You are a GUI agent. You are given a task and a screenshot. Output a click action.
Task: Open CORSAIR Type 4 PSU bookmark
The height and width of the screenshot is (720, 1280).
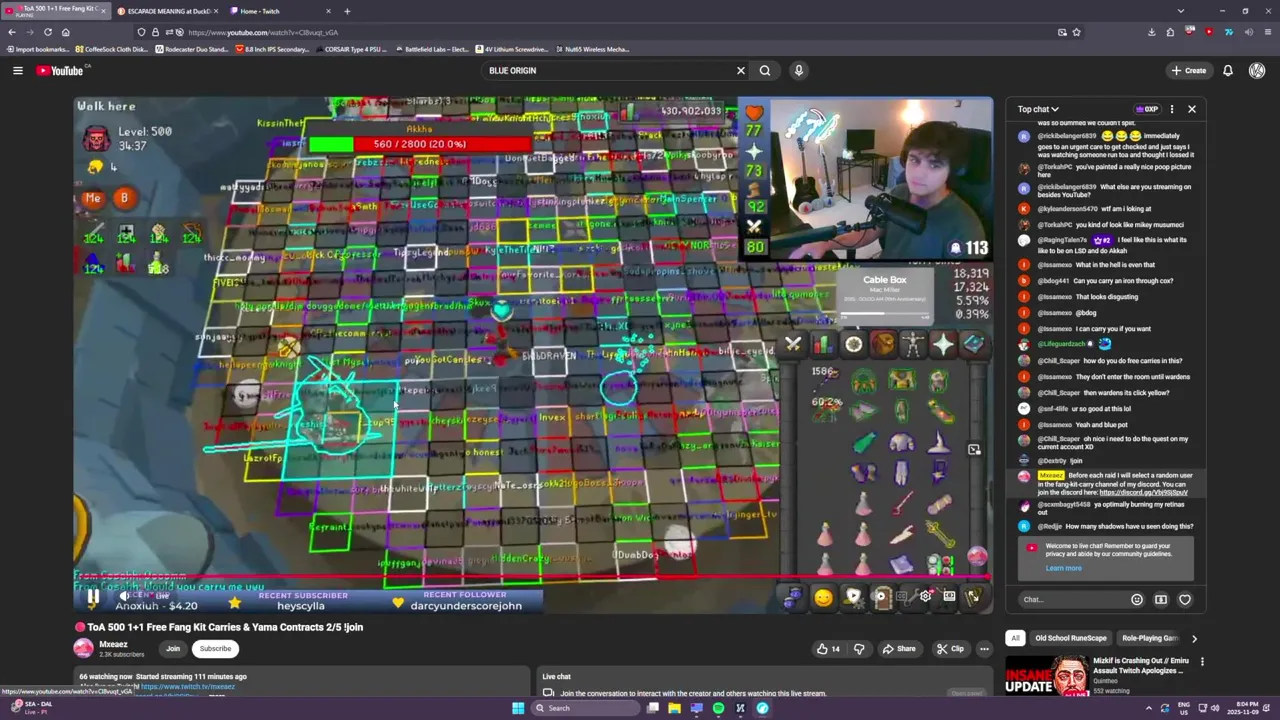pyautogui.click(x=353, y=49)
